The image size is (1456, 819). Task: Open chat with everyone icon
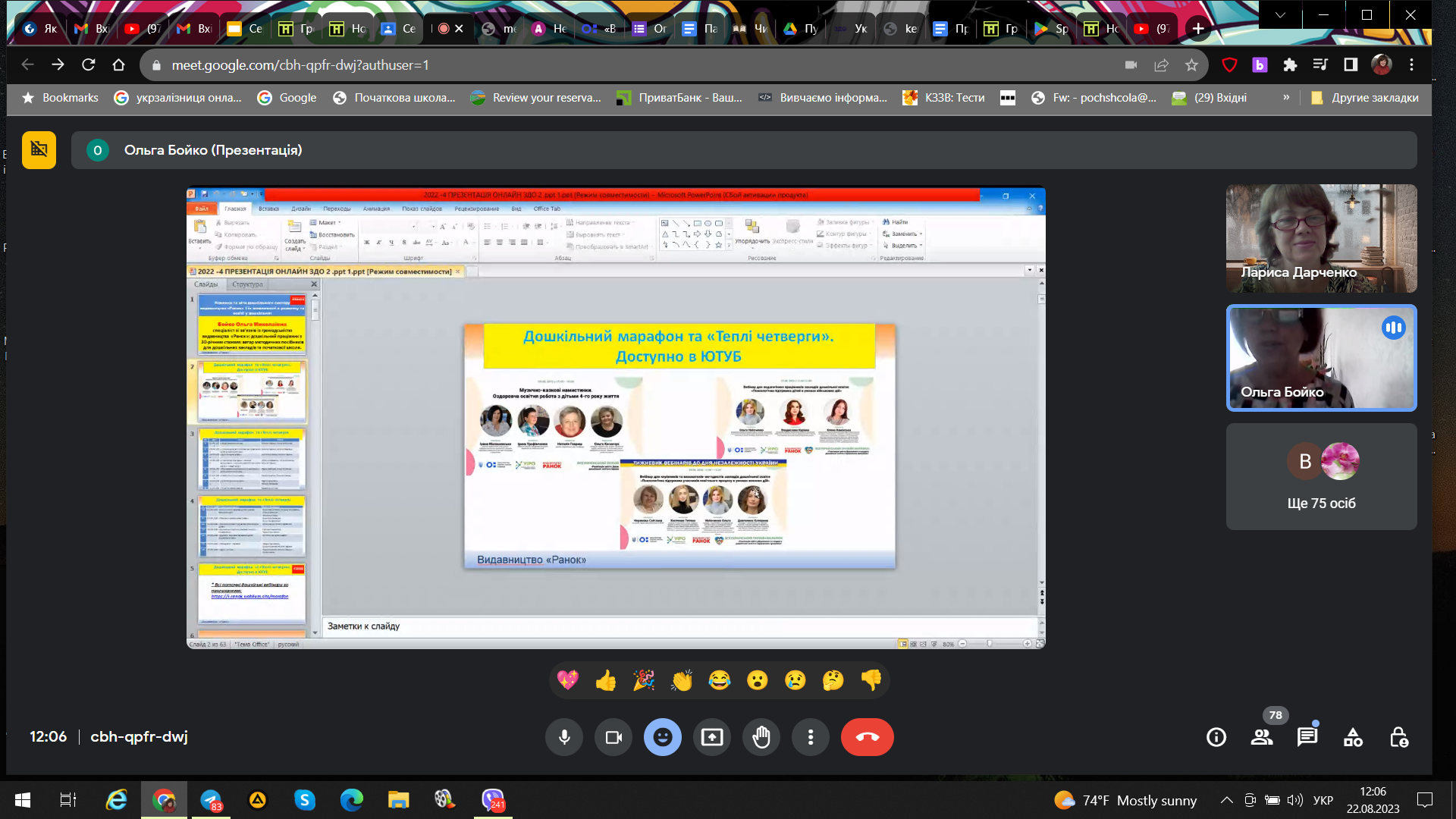(x=1307, y=737)
